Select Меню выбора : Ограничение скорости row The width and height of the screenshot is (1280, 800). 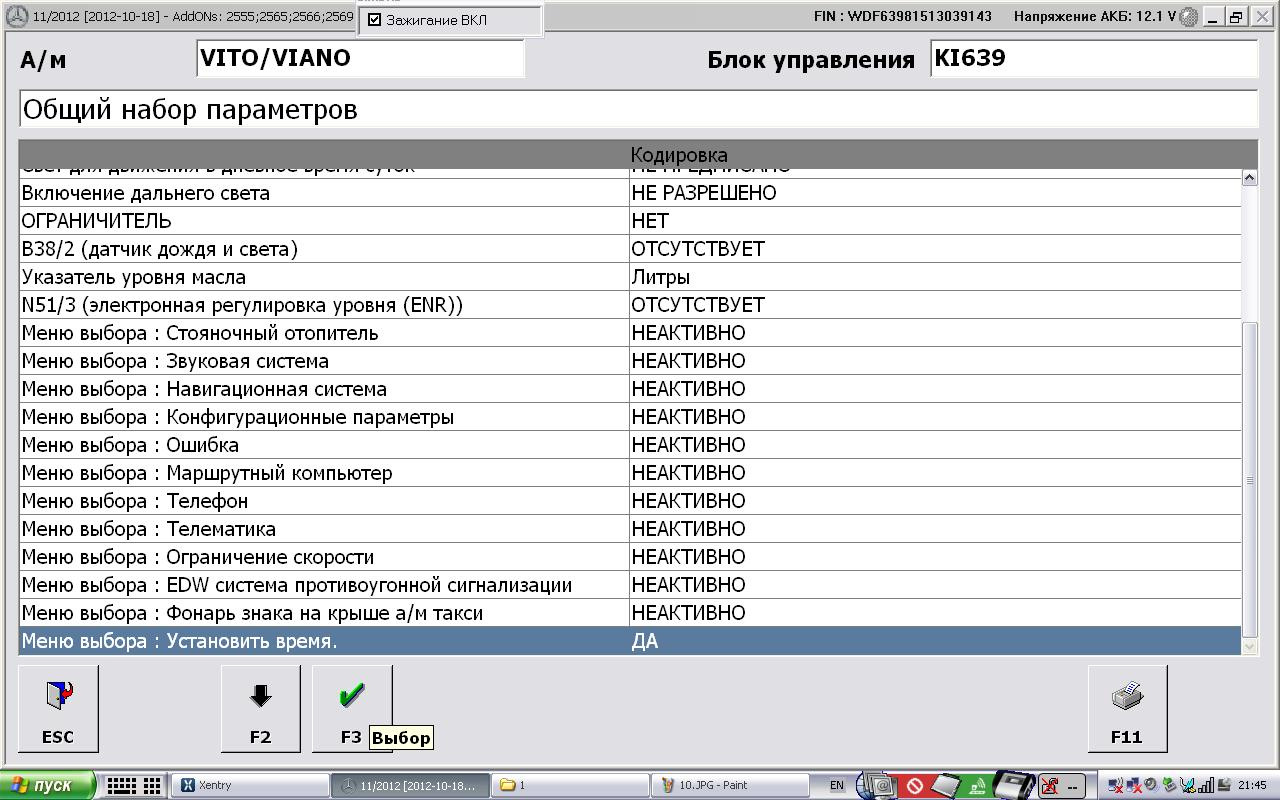(630, 557)
